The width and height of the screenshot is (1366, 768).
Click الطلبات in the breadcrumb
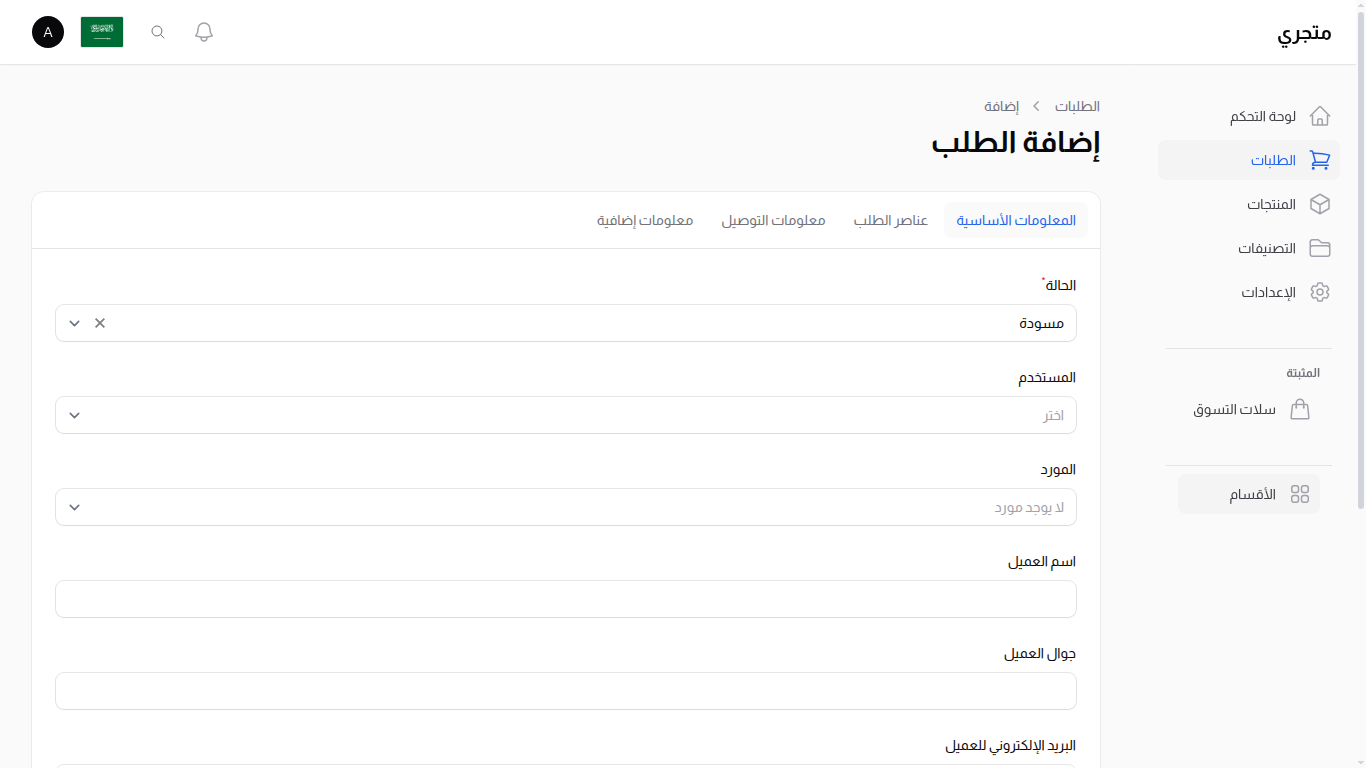coord(1075,106)
